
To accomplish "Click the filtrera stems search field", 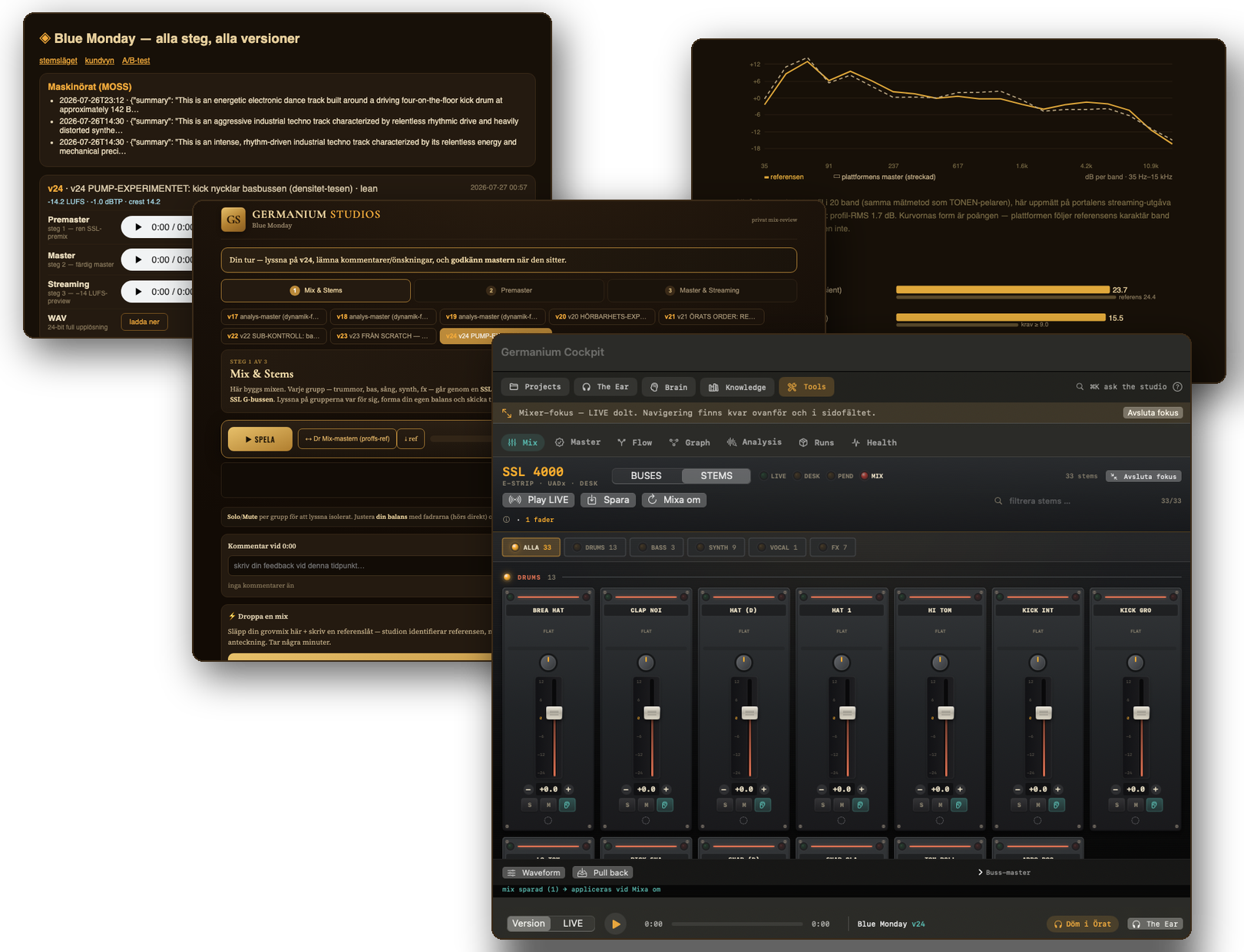I will point(1071,501).
